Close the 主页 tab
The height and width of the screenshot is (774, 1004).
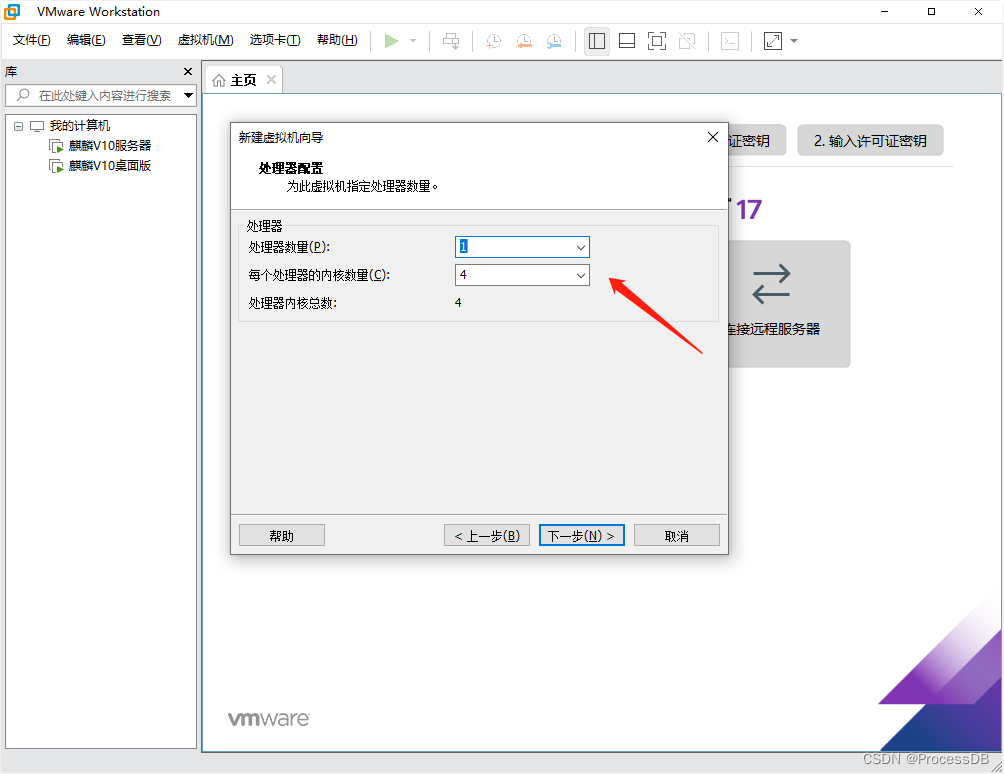(x=271, y=79)
